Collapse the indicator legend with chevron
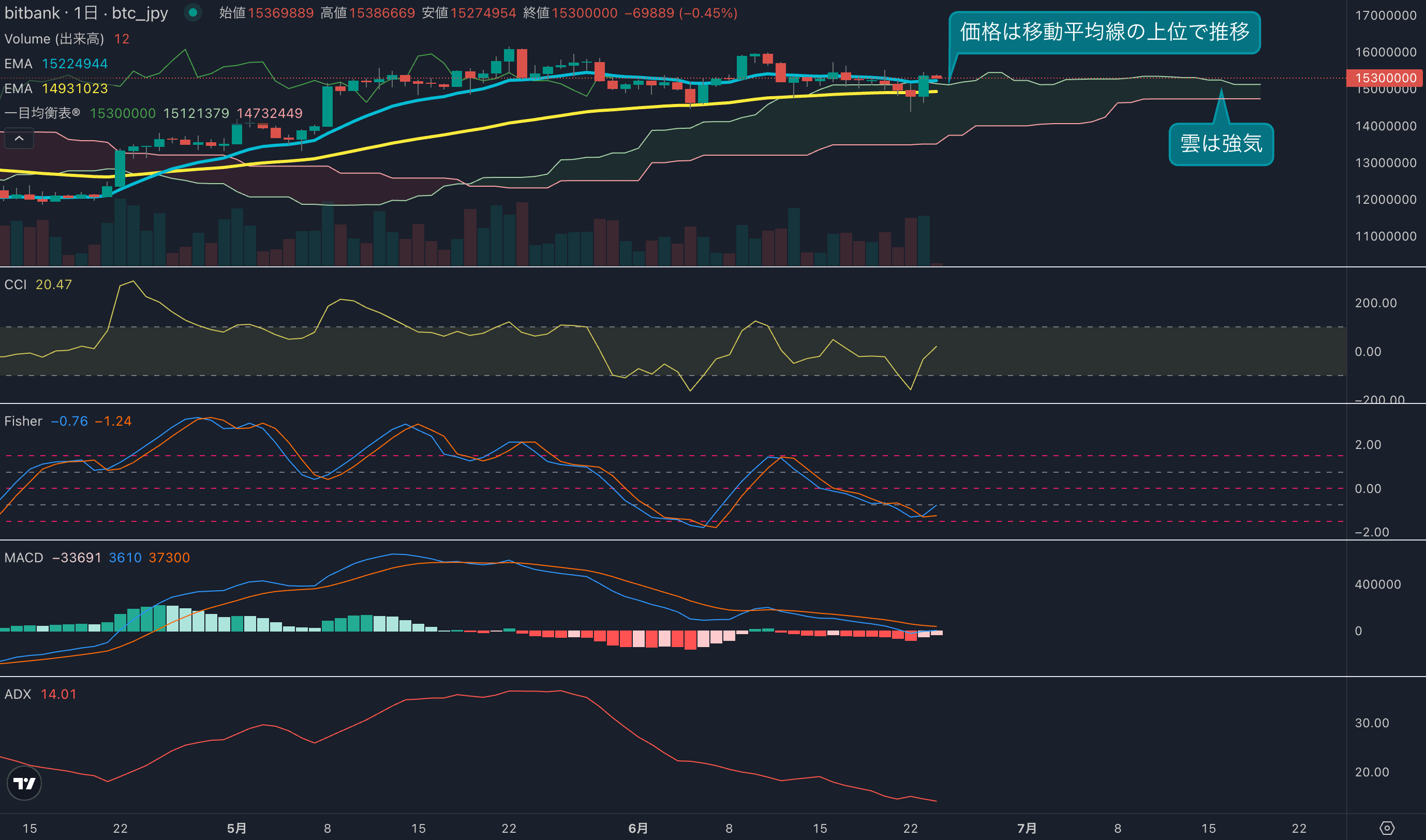The width and height of the screenshot is (1426, 840). pos(19,139)
